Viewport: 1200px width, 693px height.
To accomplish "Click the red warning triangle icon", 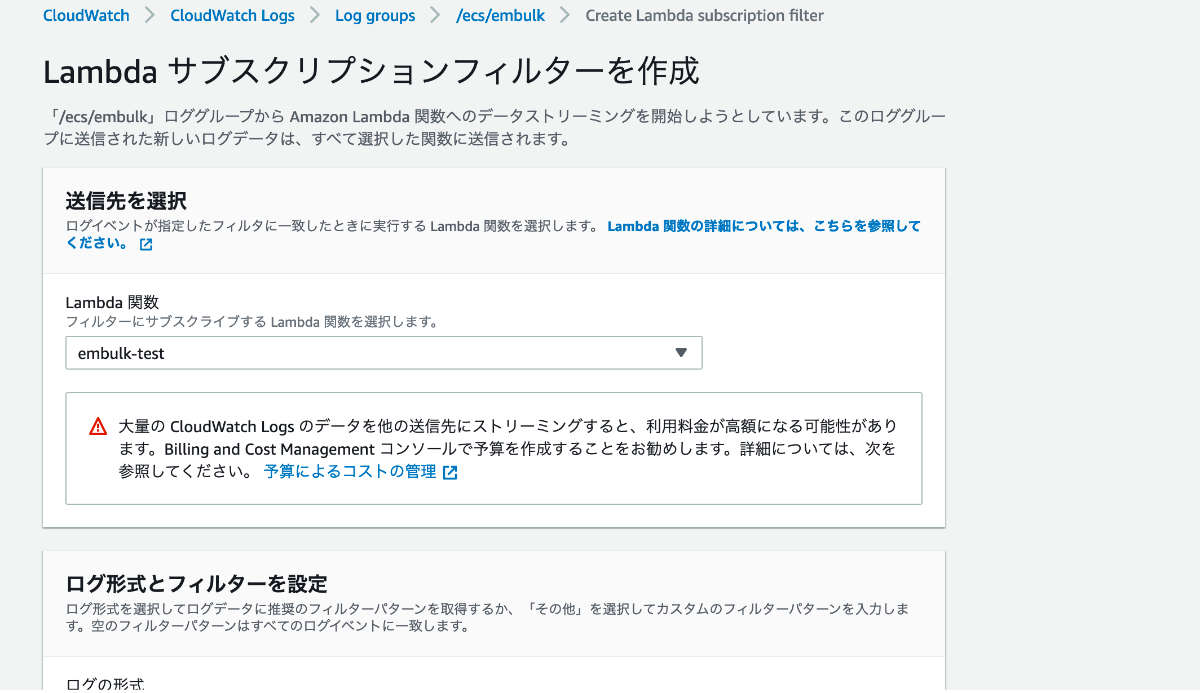I will [x=98, y=427].
